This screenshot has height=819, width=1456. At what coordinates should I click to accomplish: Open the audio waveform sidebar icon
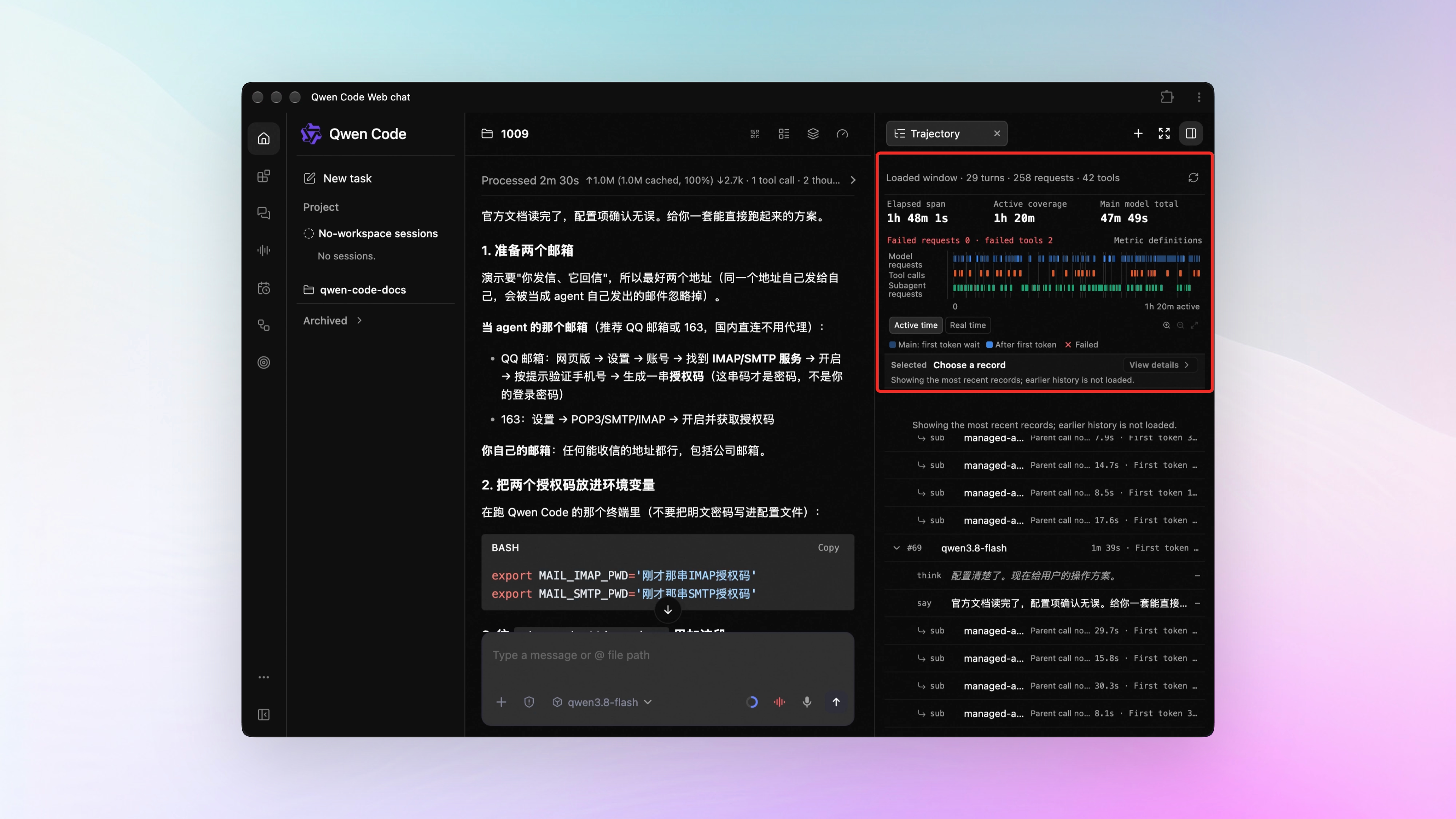[x=263, y=250]
